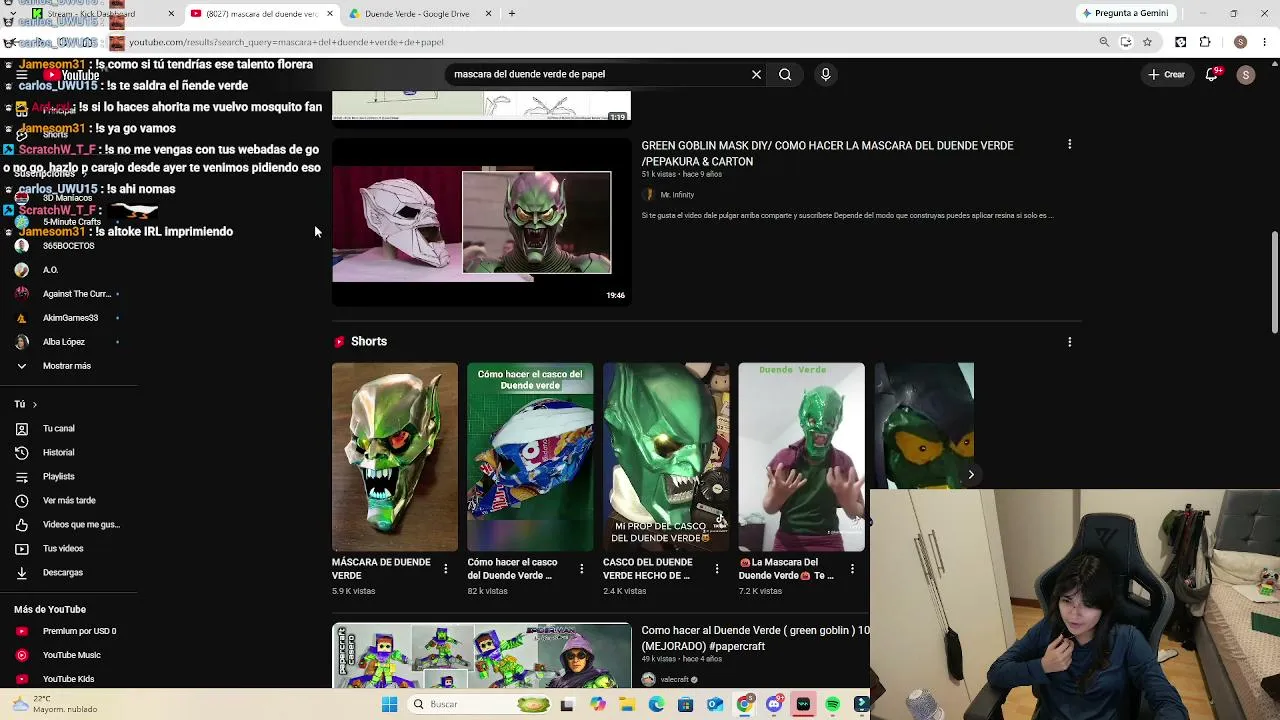Open Discord from the taskbar

[x=773, y=704]
